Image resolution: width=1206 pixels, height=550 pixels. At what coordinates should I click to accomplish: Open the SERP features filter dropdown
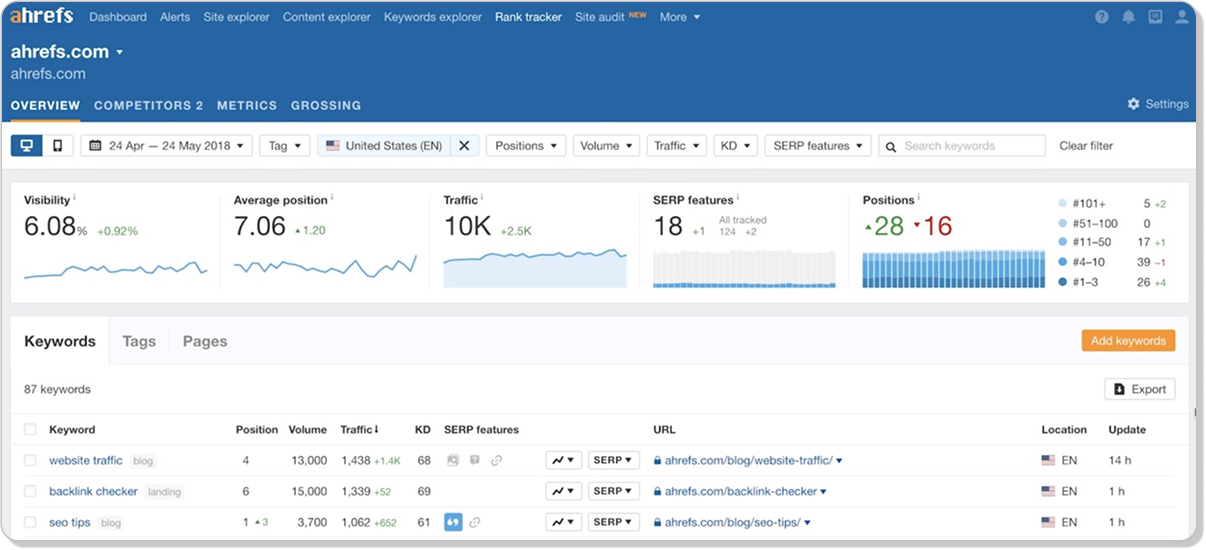click(818, 146)
